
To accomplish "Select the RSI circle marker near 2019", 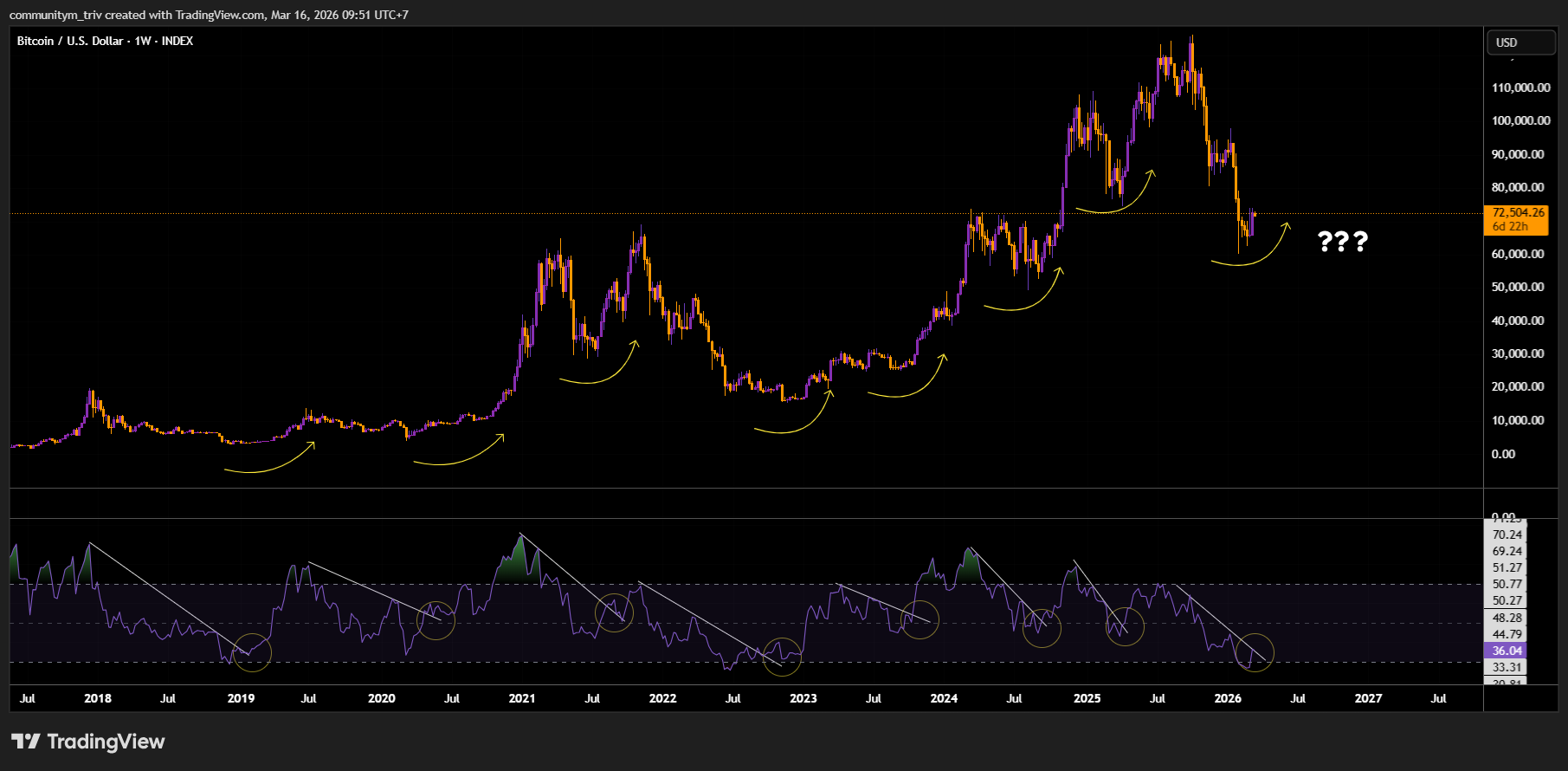I will (252, 652).
